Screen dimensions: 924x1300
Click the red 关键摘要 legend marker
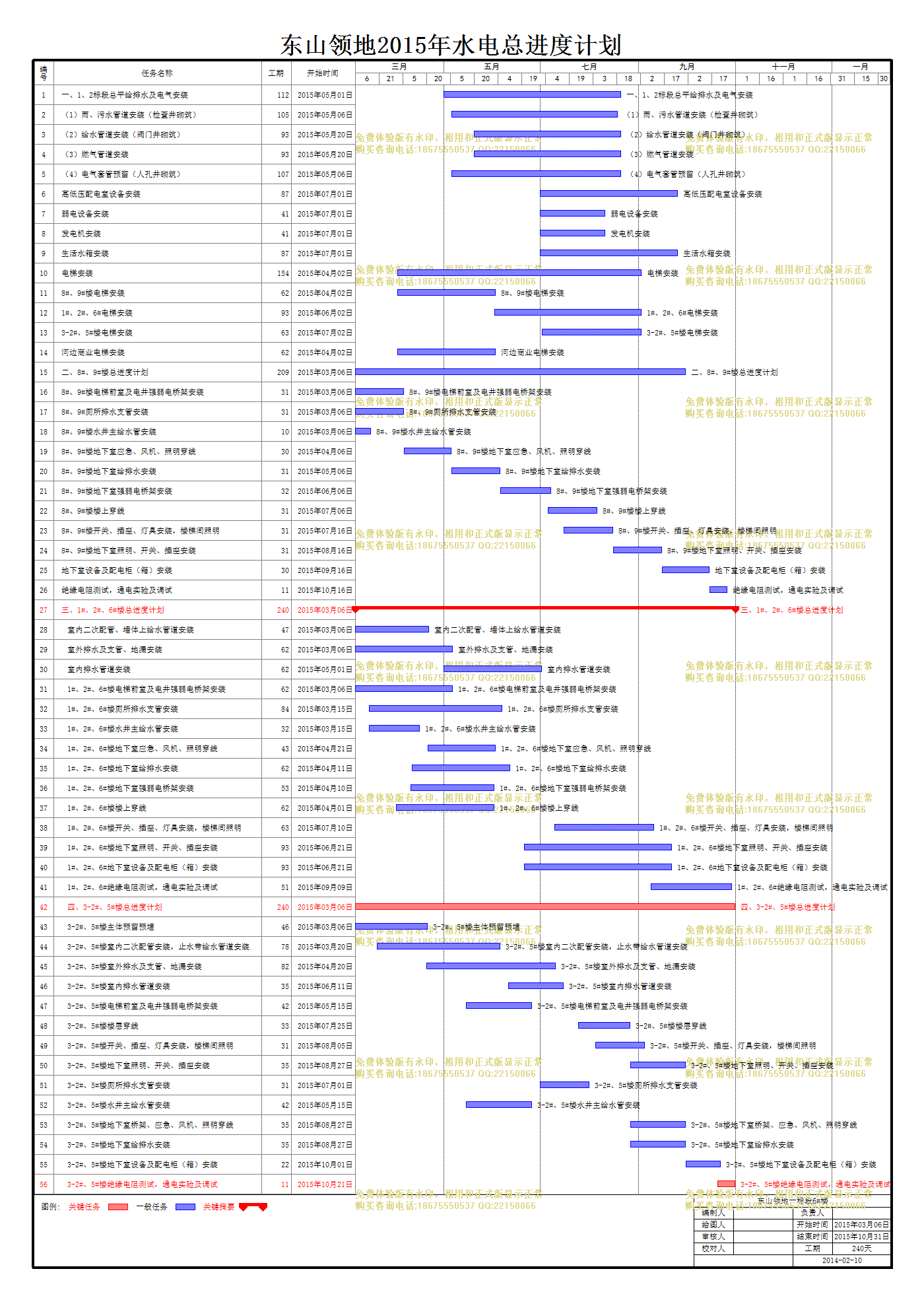(x=253, y=1207)
